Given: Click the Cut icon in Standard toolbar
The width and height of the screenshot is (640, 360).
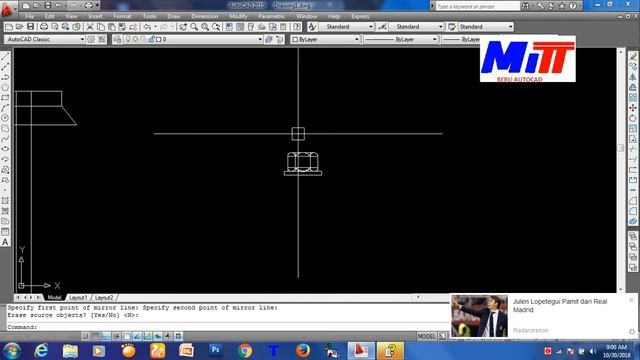Looking at the screenshot, I should (x=90, y=27).
